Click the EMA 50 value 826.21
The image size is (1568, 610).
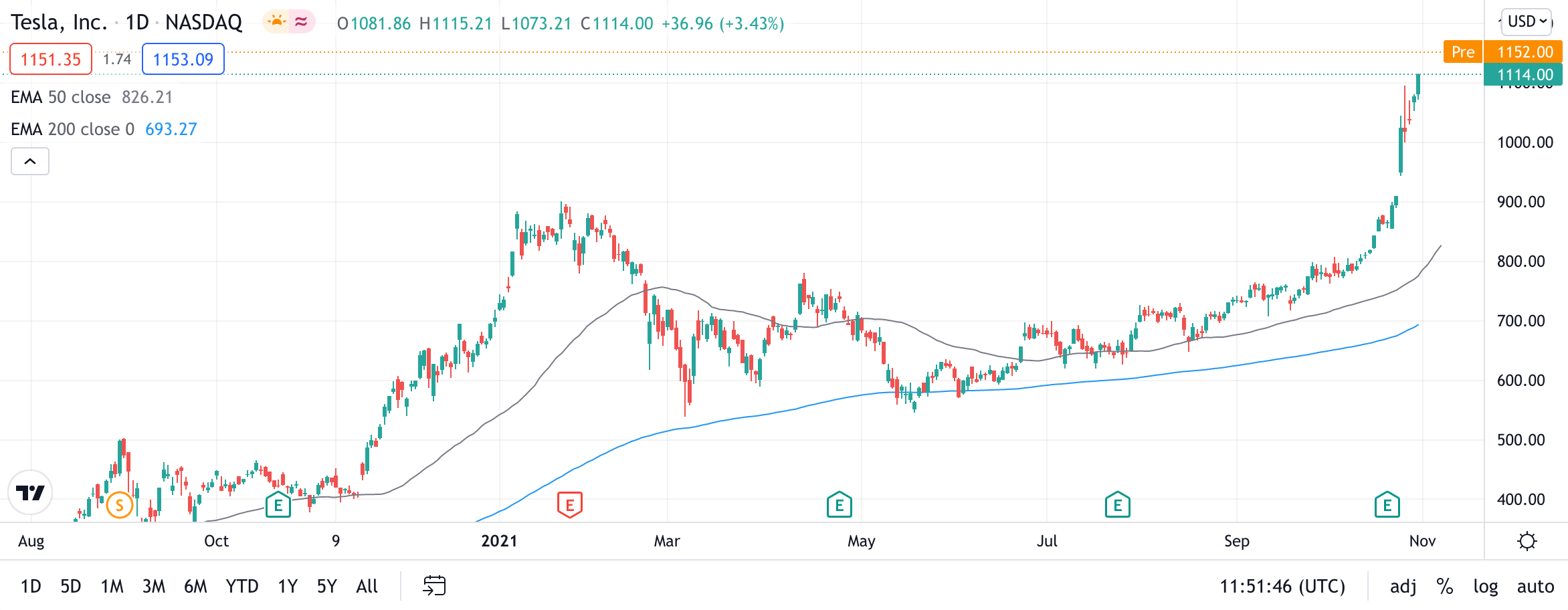tap(147, 97)
